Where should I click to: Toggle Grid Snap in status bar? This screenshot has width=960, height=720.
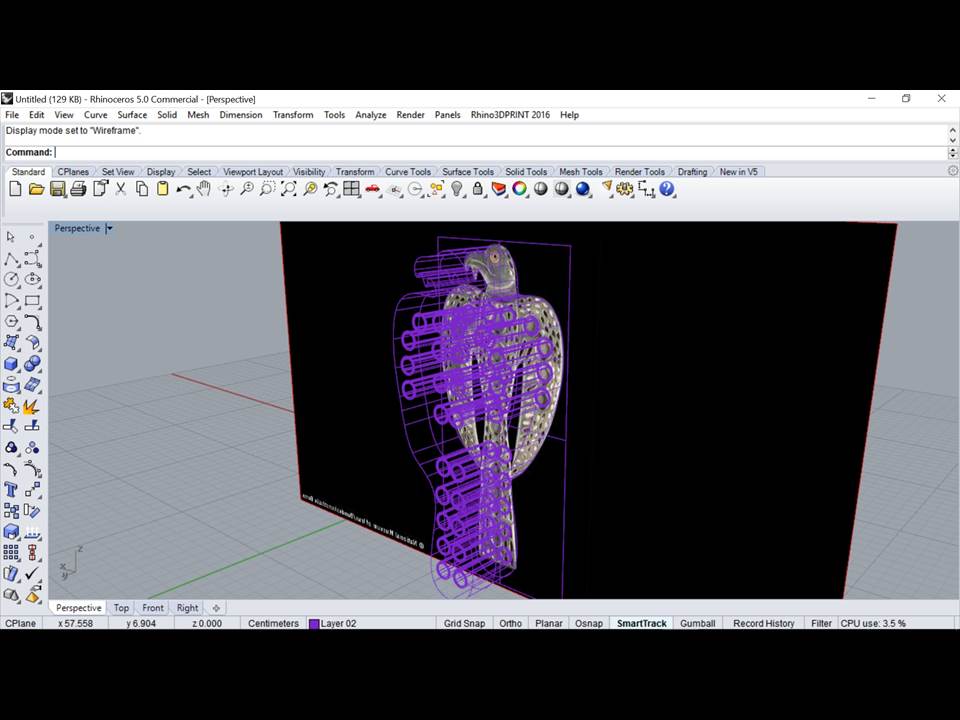point(464,623)
